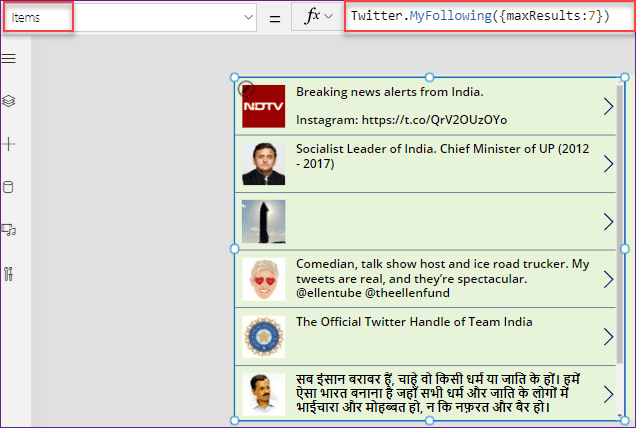Image resolution: width=636 pixels, height=428 pixels.
Task: Click 'Socialist Leader of India' description
Action: tap(442, 156)
